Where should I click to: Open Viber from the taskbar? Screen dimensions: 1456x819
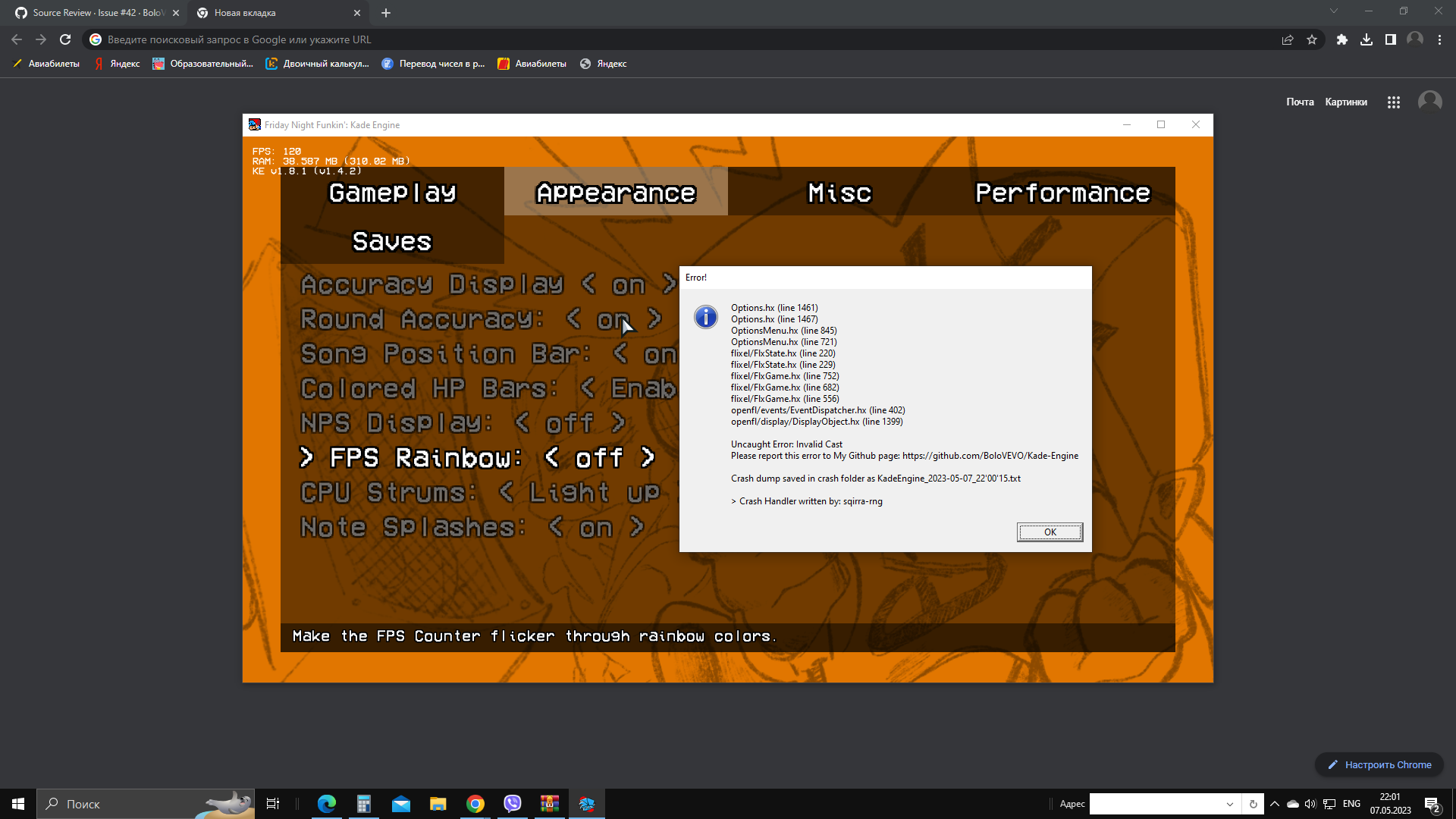513,804
